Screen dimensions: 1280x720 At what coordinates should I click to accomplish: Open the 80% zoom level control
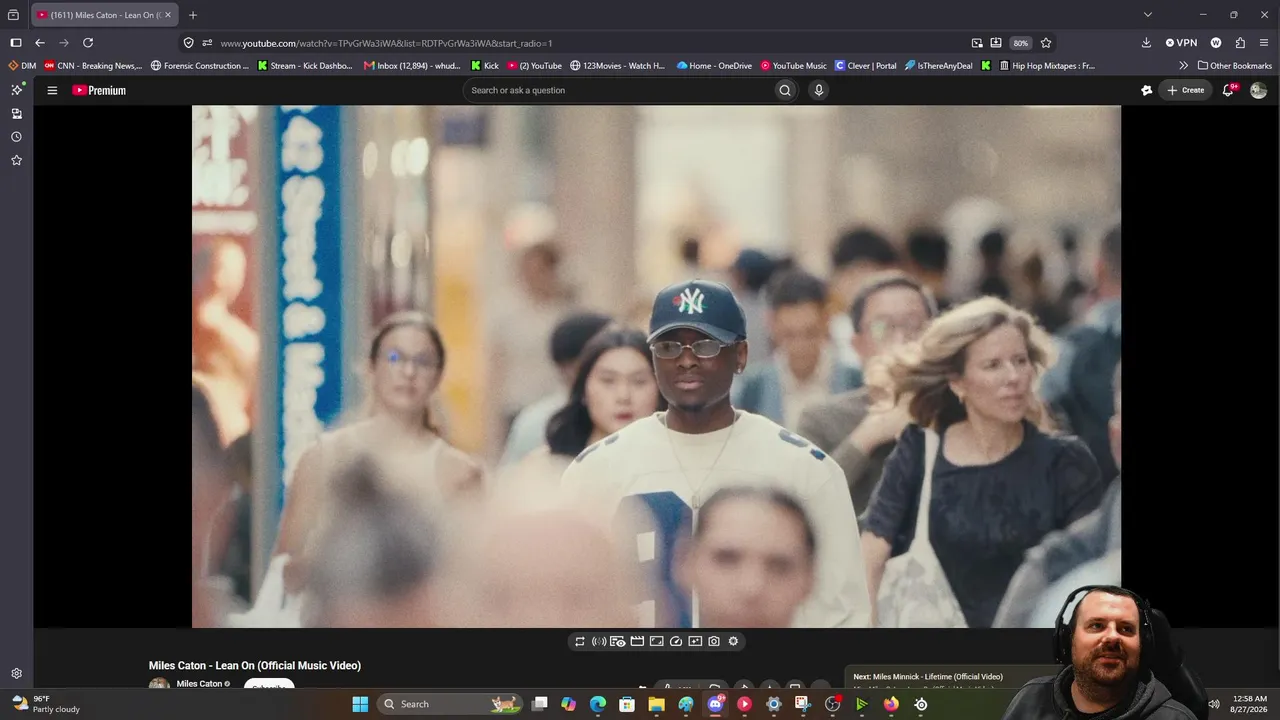(x=1020, y=43)
